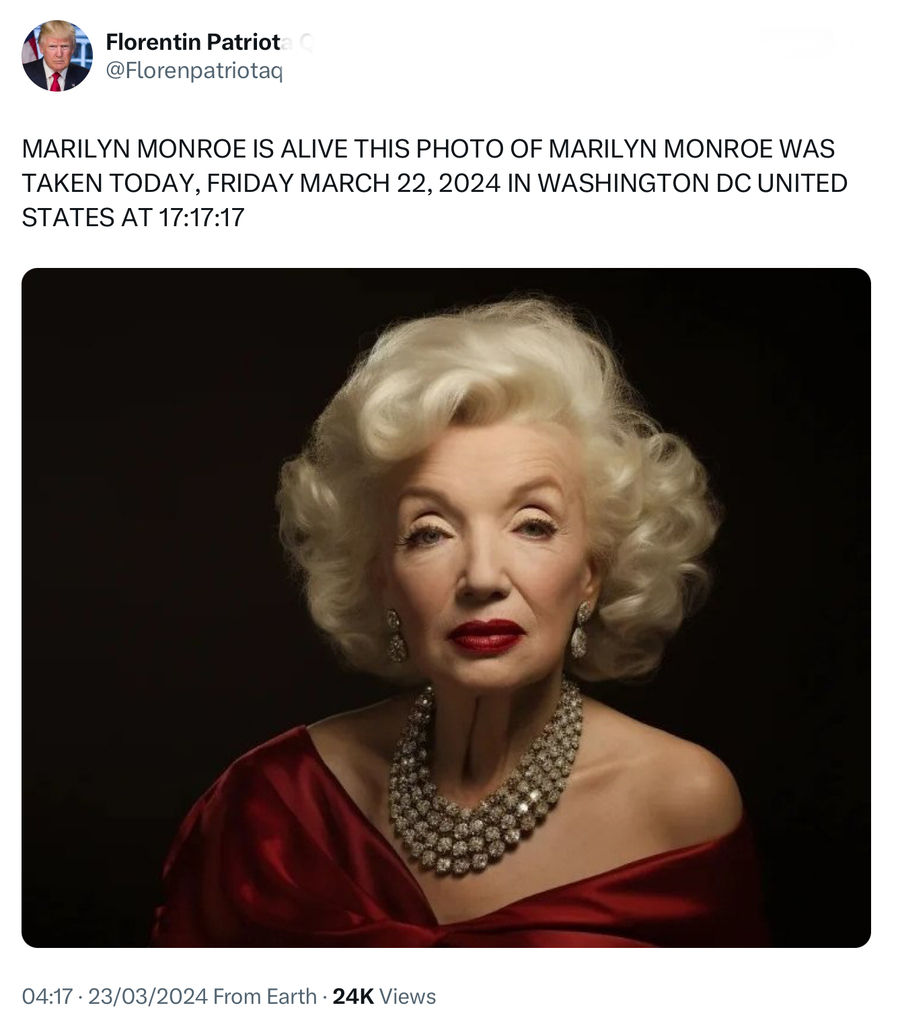The width and height of the screenshot is (898, 1024).
Task: Click the 04:17 post timestamp
Action: click(47, 996)
